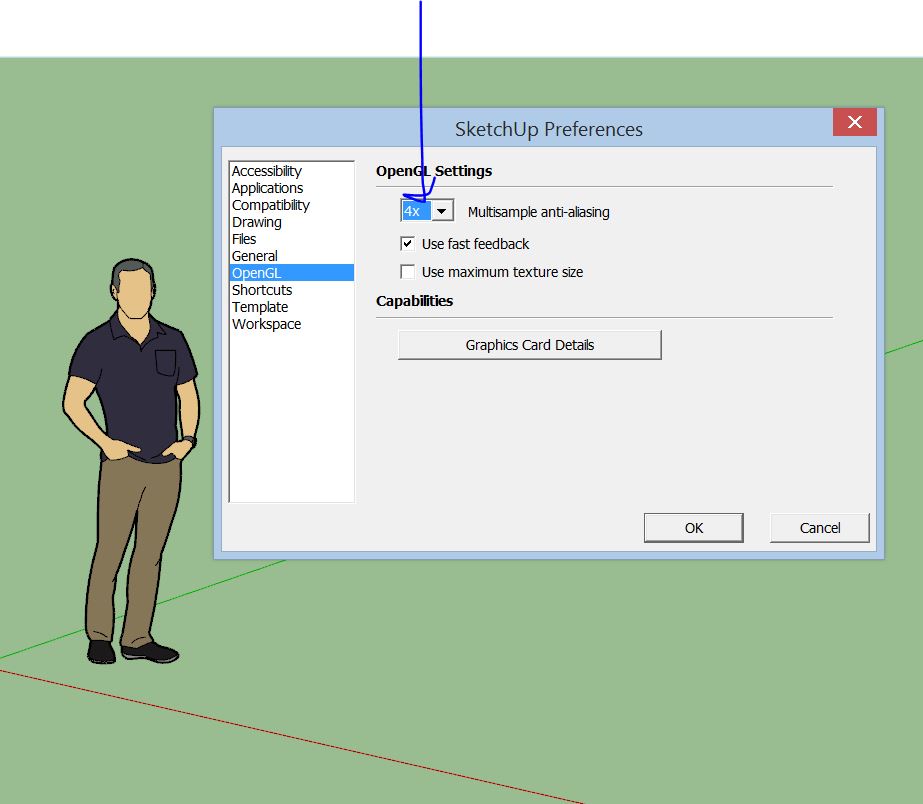Open the anti-aliasing dropdown arrow
The height and width of the screenshot is (804, 923).
pos(442,211)
